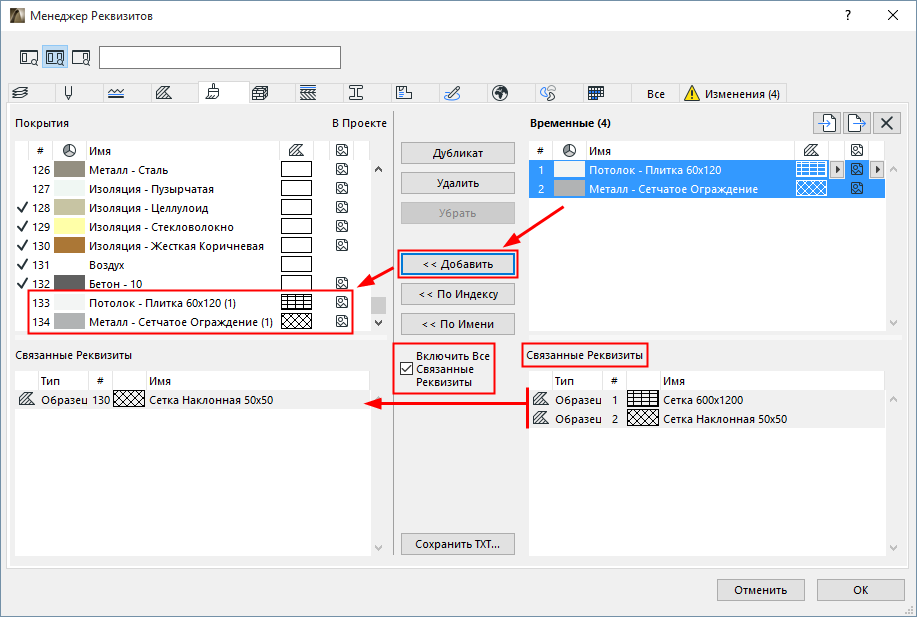Select row 127 Изоляция - Пузырчатая
The height and width of the screenshot is (617, 917).
pyautogui.click(x=192, y=189)
